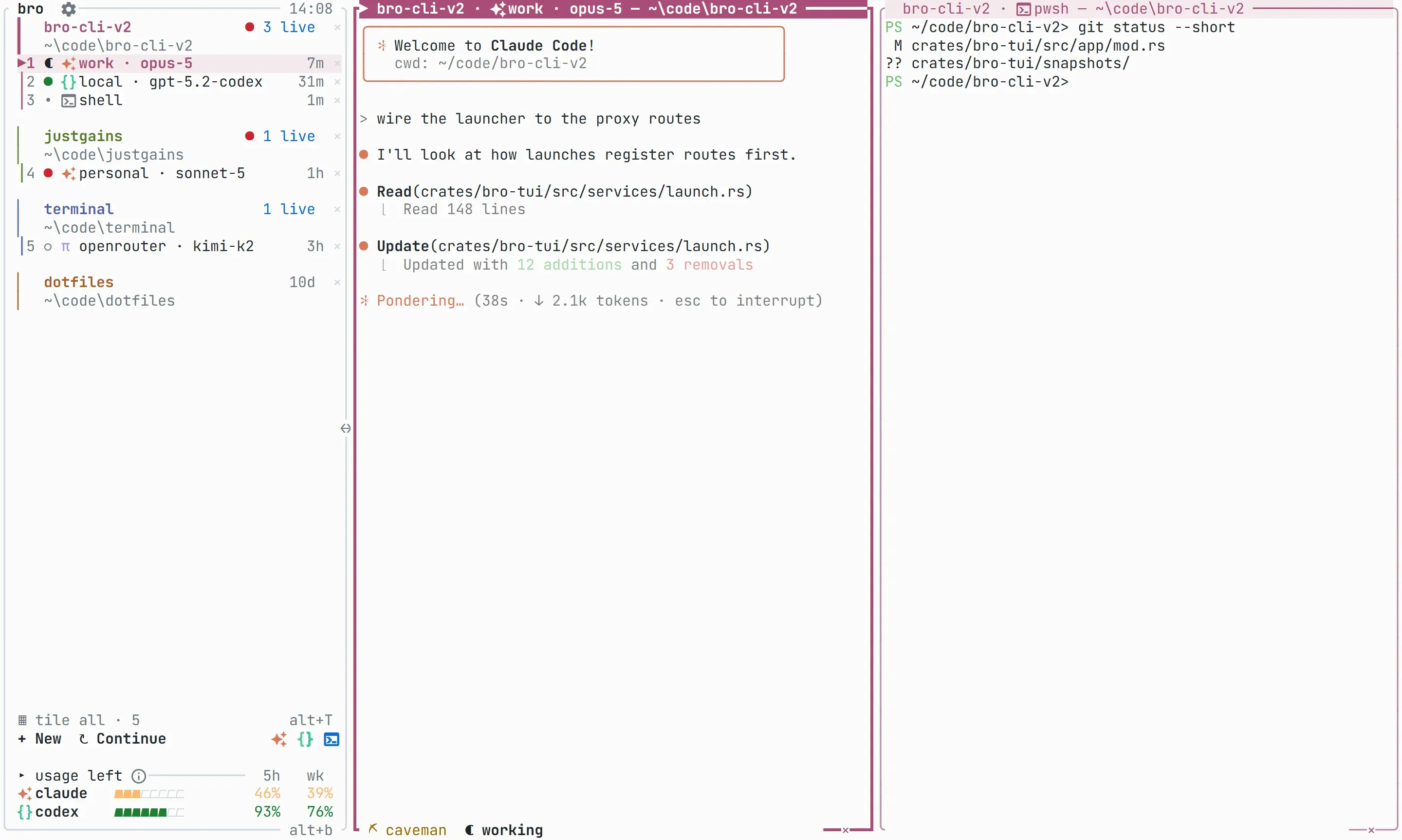Screen dimensions: 1402x840
Task: Expand the dotfiles project group
Action: click(x=79, y=282)
